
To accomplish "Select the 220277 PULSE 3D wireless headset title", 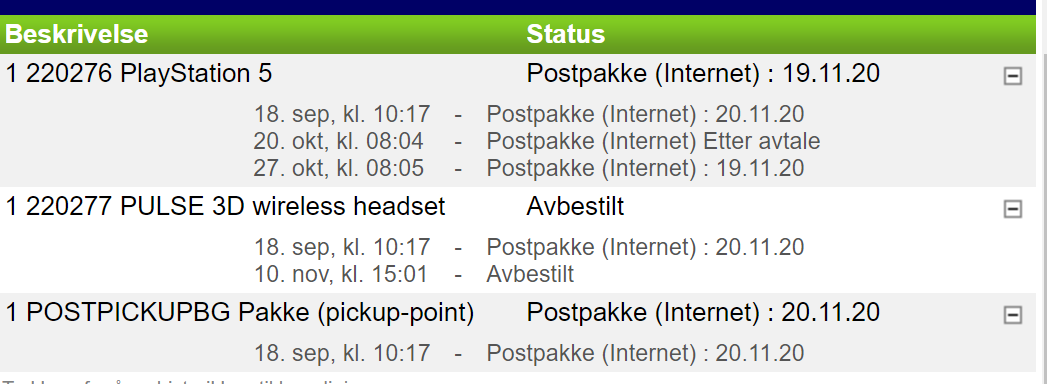I will pos(225,206).
